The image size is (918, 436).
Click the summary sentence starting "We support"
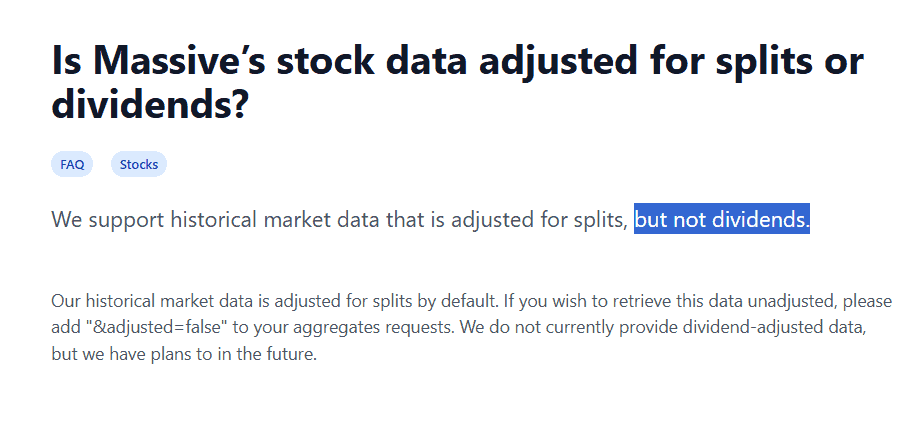pos(340,219)
